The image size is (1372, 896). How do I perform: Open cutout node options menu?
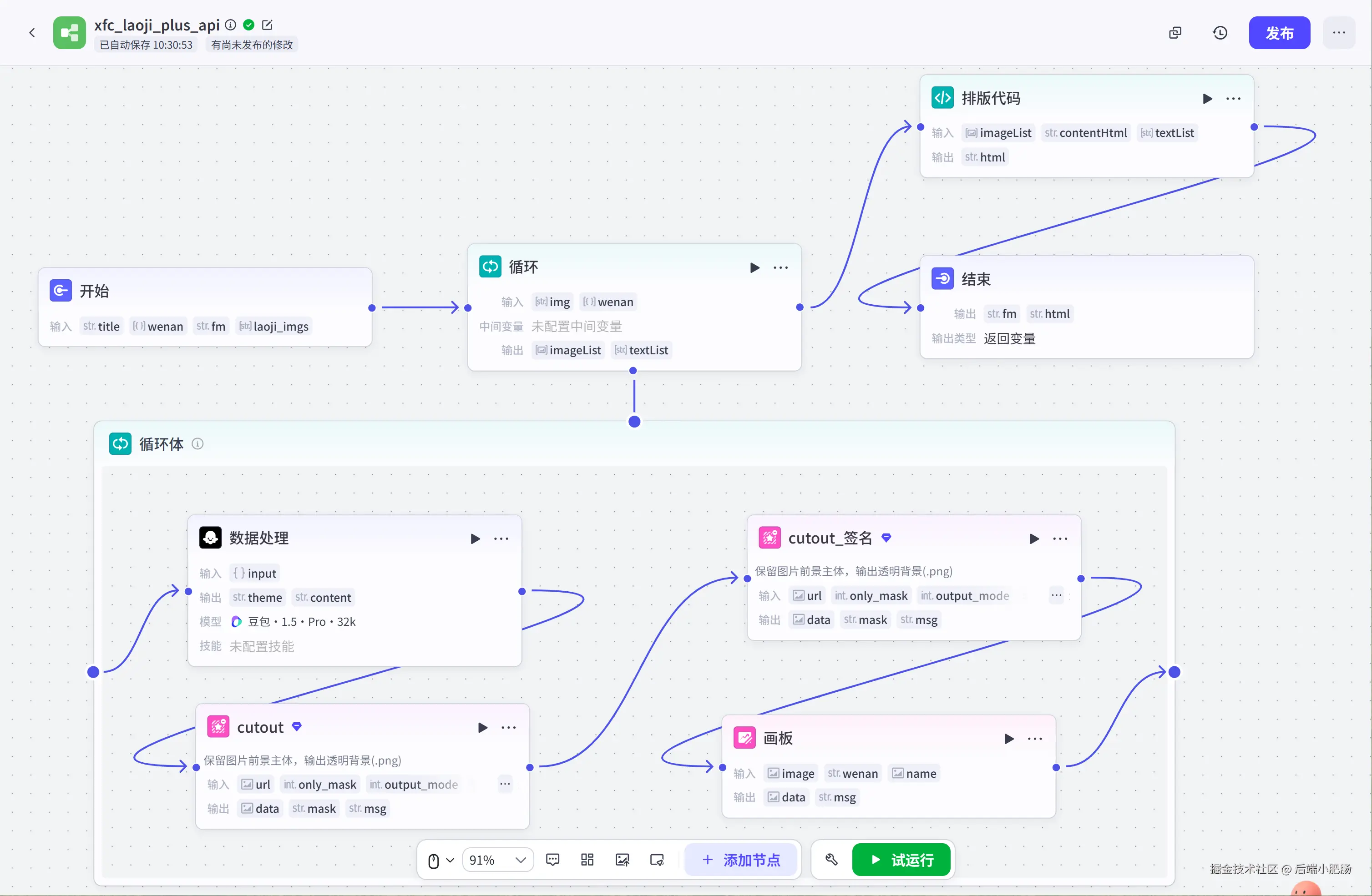coord(508,728)
